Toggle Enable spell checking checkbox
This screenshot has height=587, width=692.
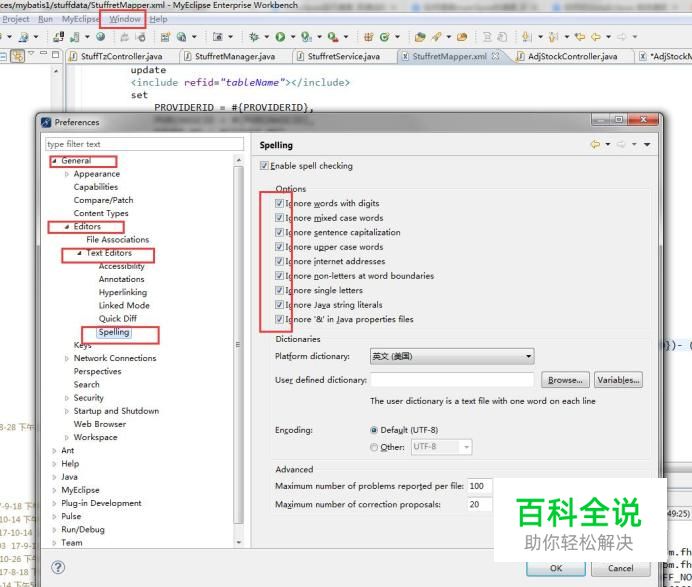[264, 166]
